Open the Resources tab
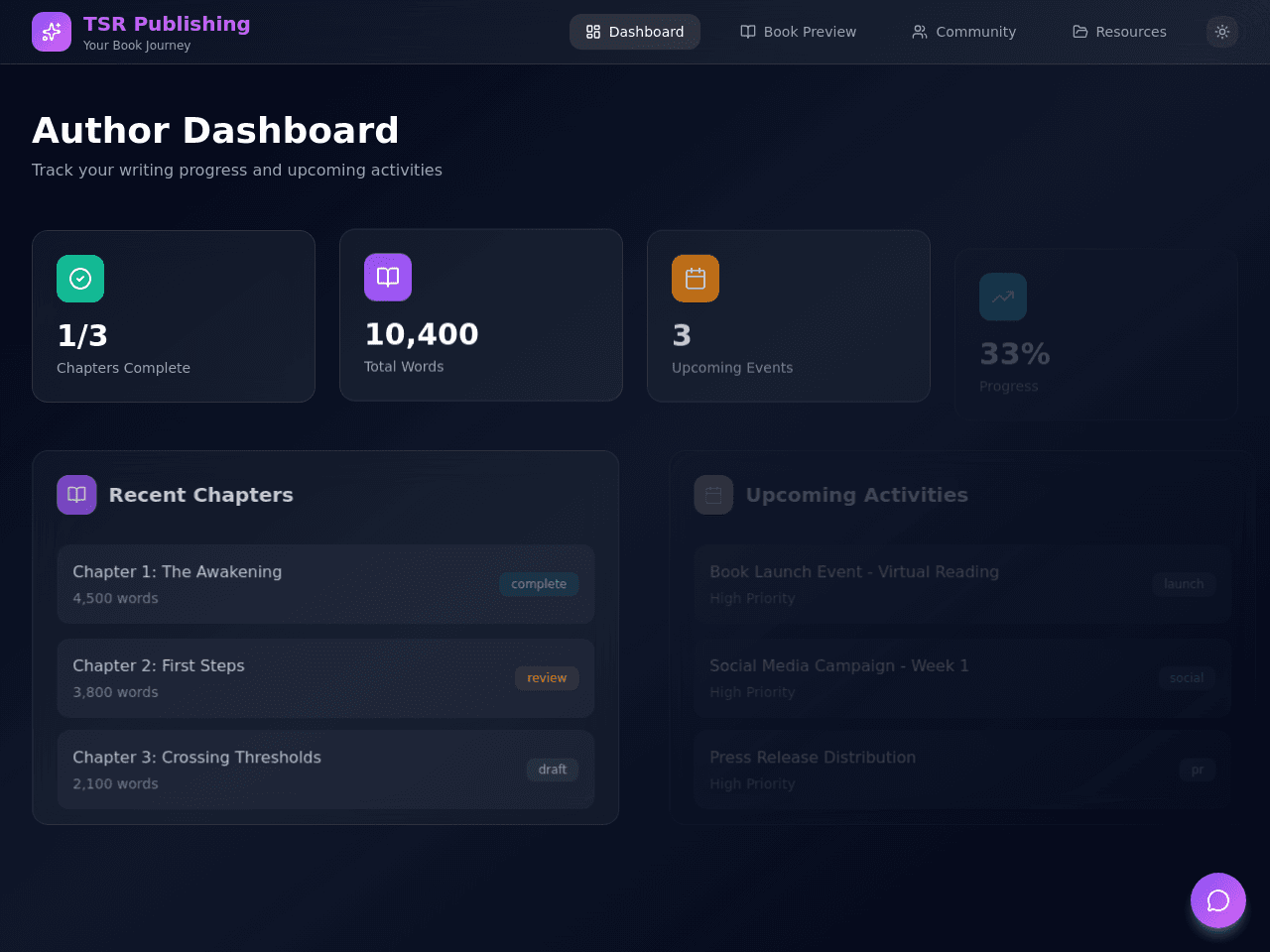This screenshot has width=1270, height=952. pos(1119,32)
